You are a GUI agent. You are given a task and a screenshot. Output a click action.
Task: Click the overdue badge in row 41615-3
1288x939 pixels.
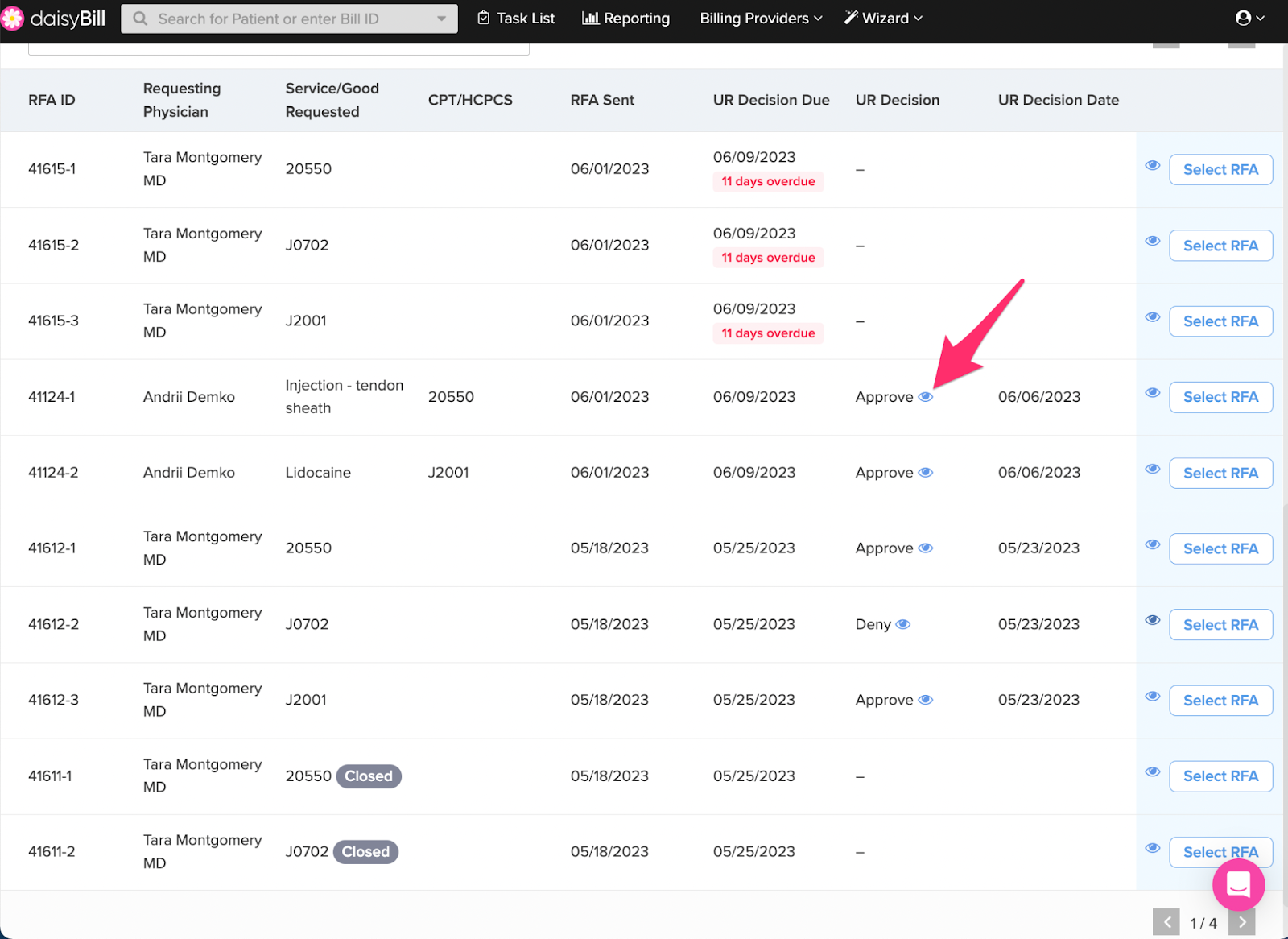pos(768,333)
